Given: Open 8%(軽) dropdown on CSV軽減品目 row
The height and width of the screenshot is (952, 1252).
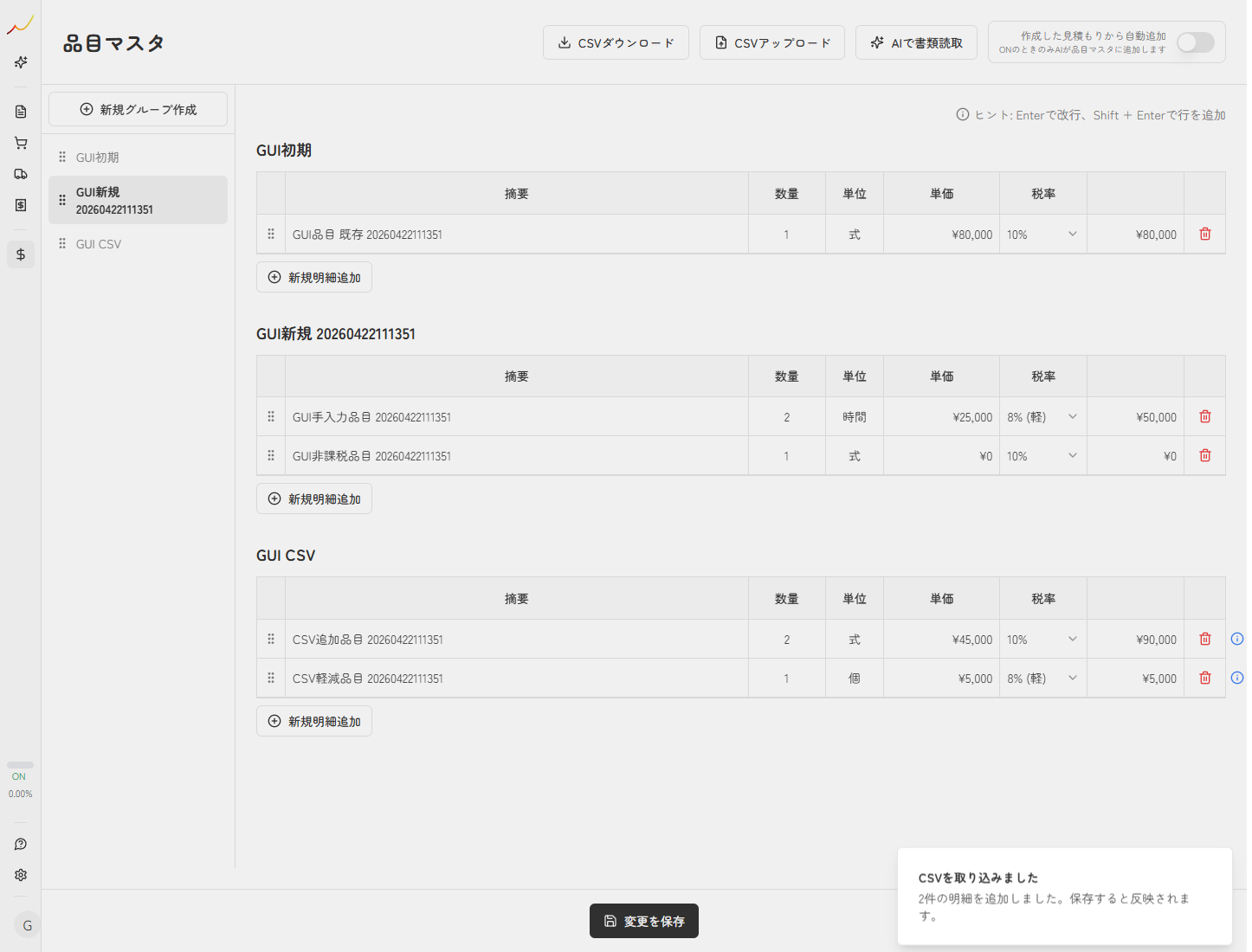Looking at the screenshot, I should [1042, 678].
